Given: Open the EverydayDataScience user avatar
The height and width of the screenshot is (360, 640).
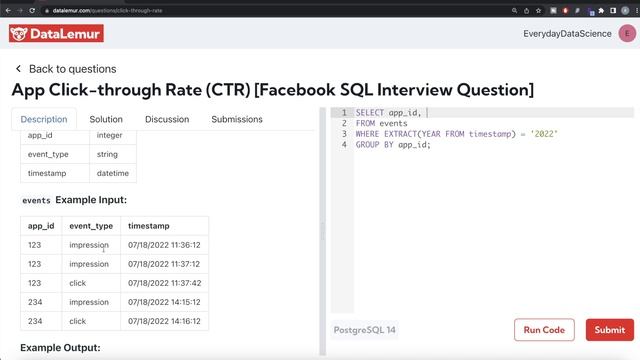Looking at the screenshot, I should pos(627,33).
